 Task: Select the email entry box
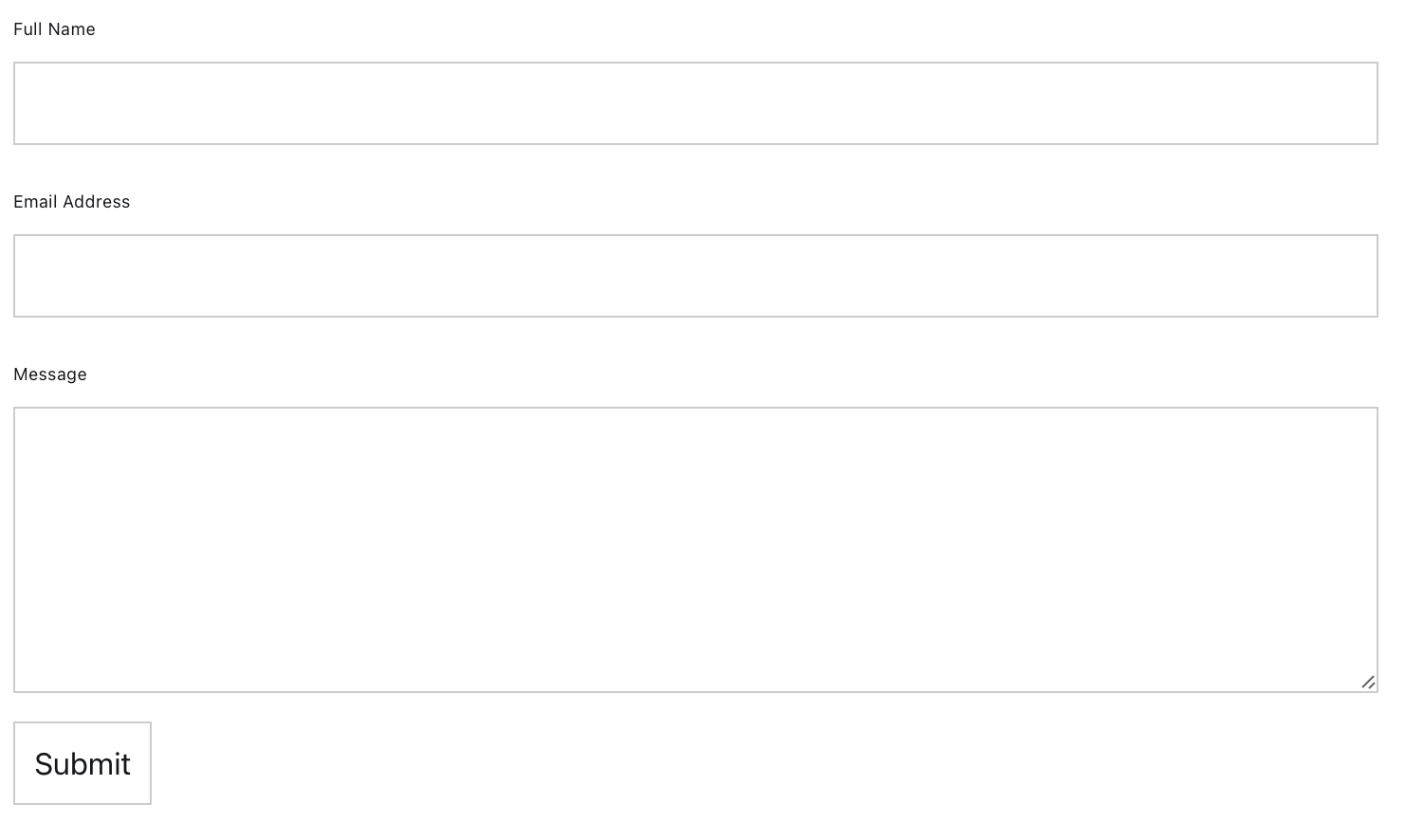click(x=696, y=276)
